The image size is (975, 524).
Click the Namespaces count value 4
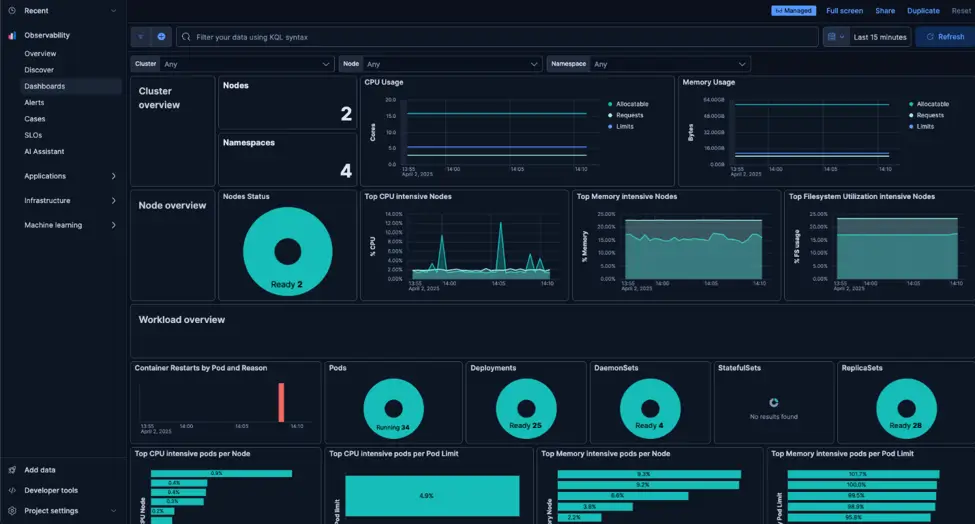pos(346,171)
